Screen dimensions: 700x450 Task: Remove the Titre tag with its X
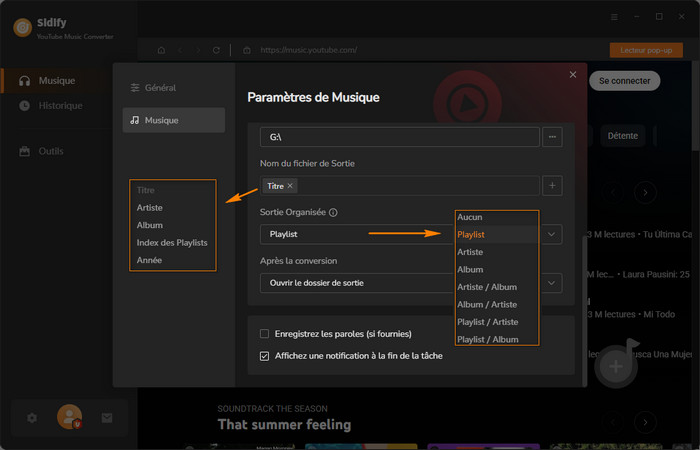(x=291, y=186)
